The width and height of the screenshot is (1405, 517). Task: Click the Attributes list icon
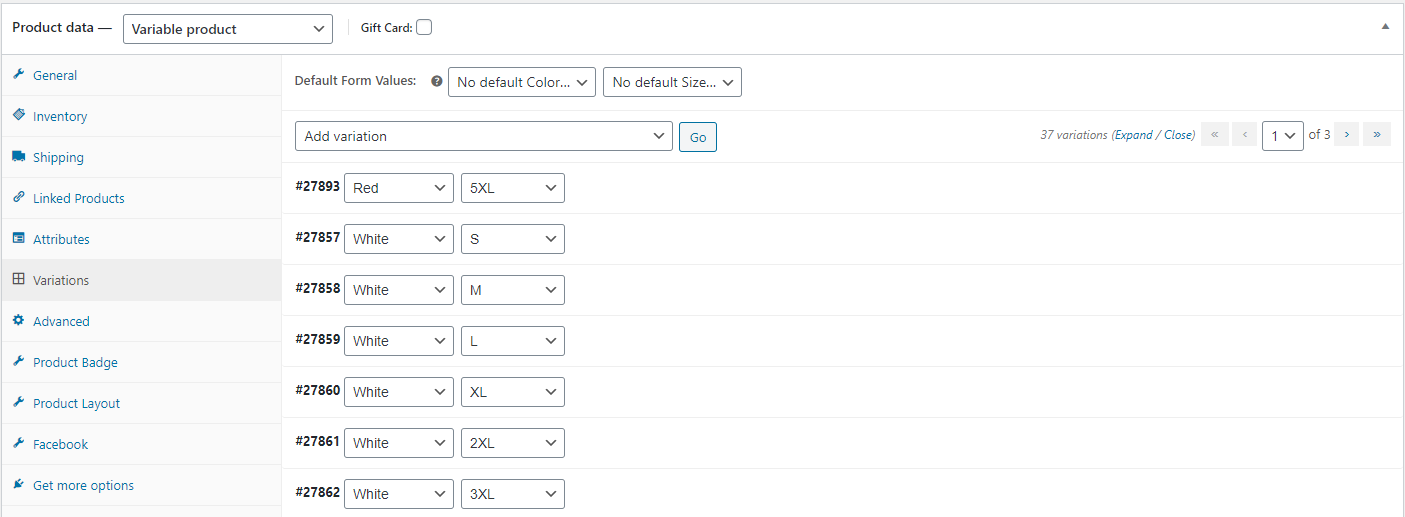[x=18, y=239]
